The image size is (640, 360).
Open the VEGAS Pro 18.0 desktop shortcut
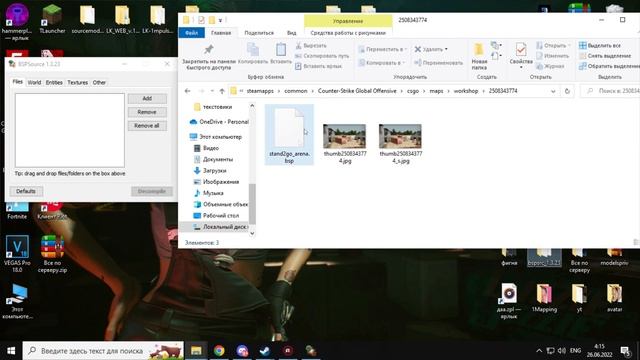coord(17,254)
